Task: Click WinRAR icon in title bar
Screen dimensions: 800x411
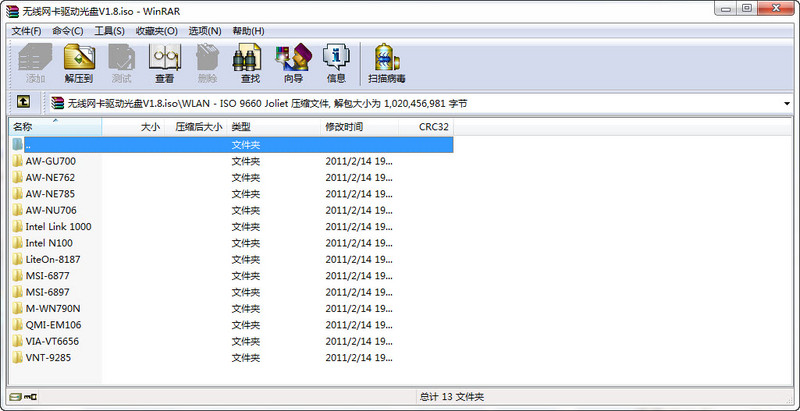Action: (x=12, y=11)
